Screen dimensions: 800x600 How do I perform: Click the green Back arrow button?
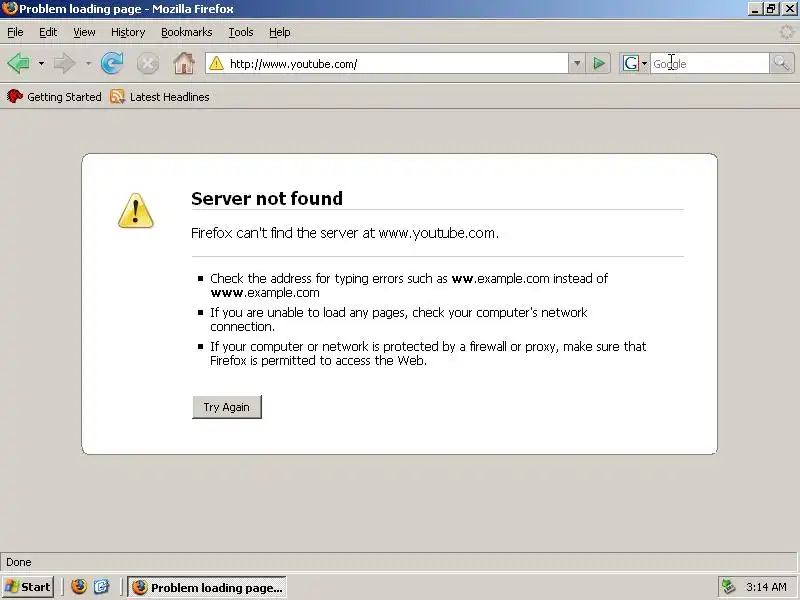click(19, 63)
